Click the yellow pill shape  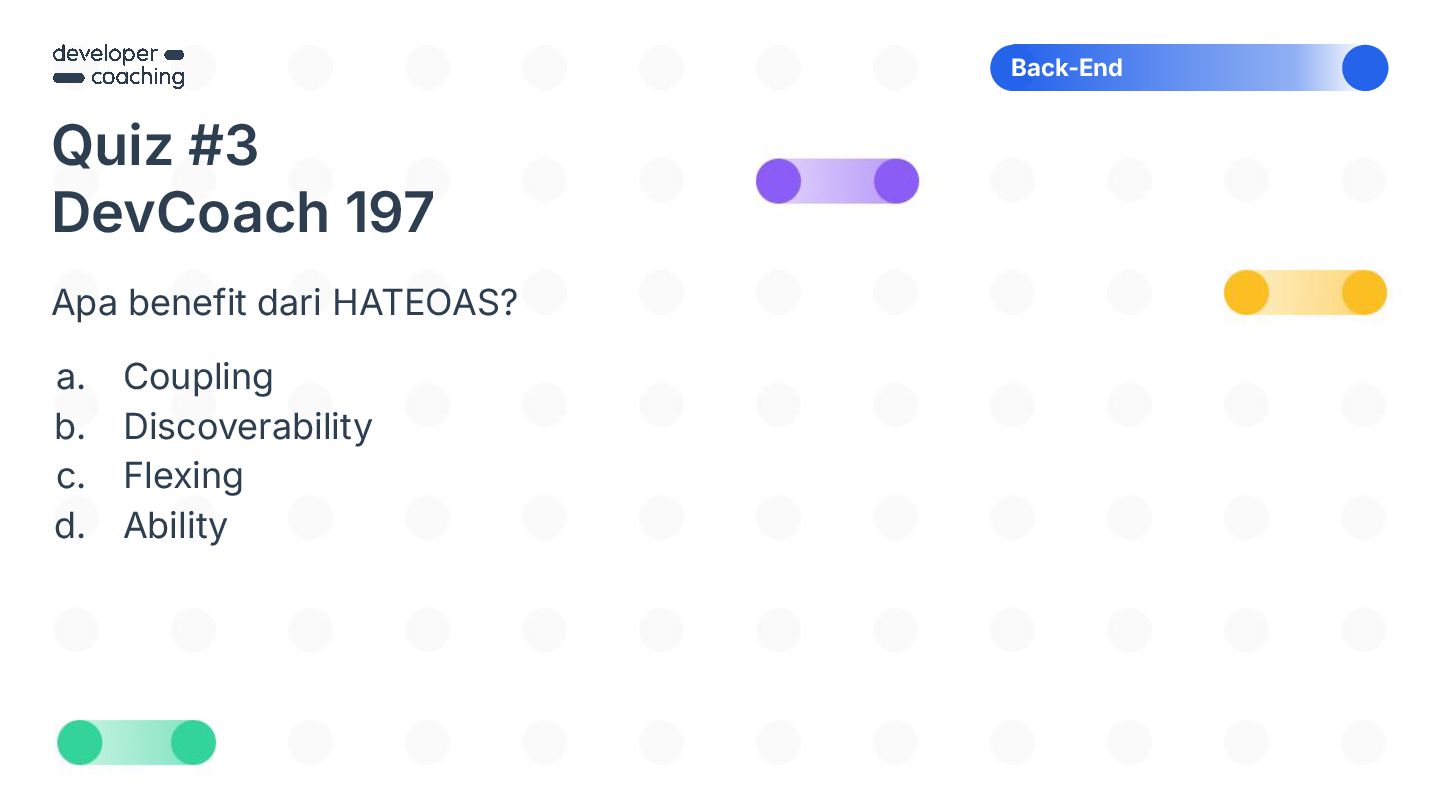coord(1305,293)
